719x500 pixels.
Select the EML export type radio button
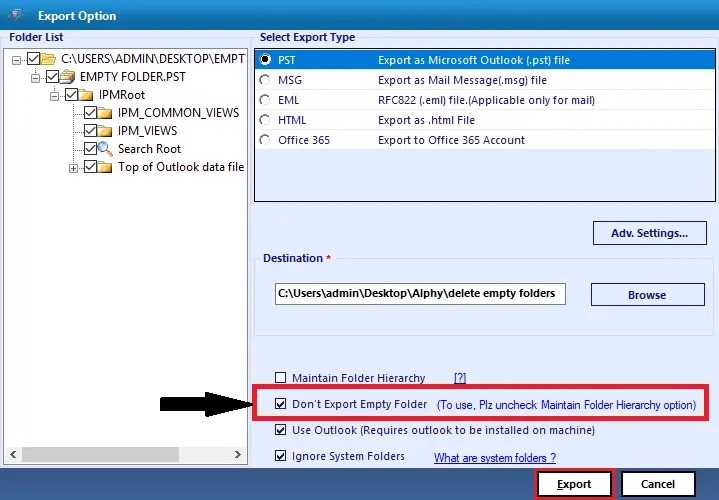click(x=265, y=100)
